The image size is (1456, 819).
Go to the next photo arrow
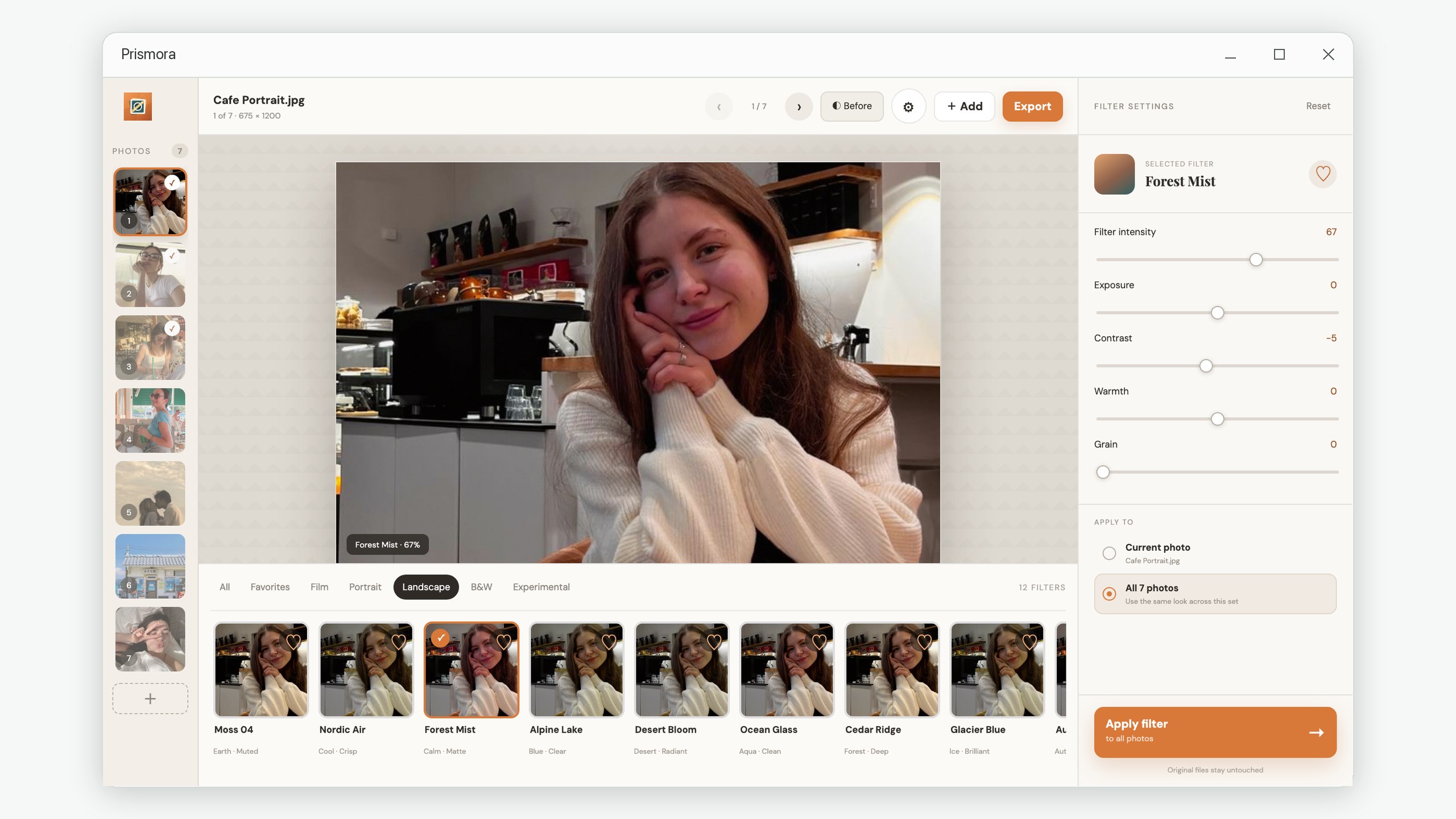click(799, 106)
